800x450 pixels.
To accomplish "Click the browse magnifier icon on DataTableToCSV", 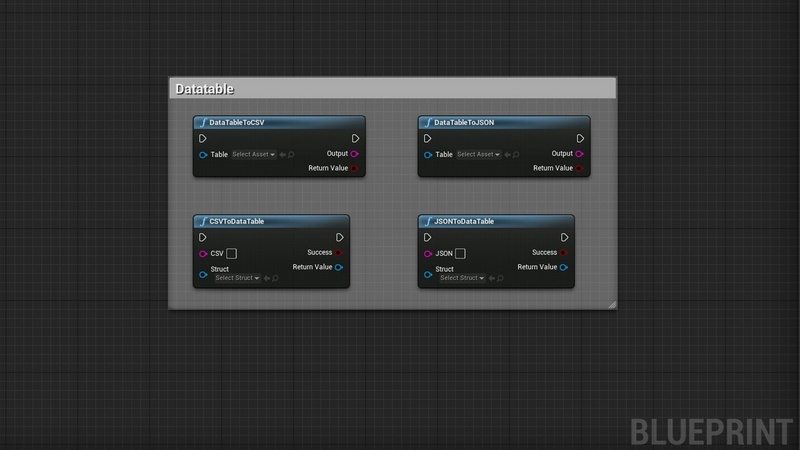I will (291, 155).
